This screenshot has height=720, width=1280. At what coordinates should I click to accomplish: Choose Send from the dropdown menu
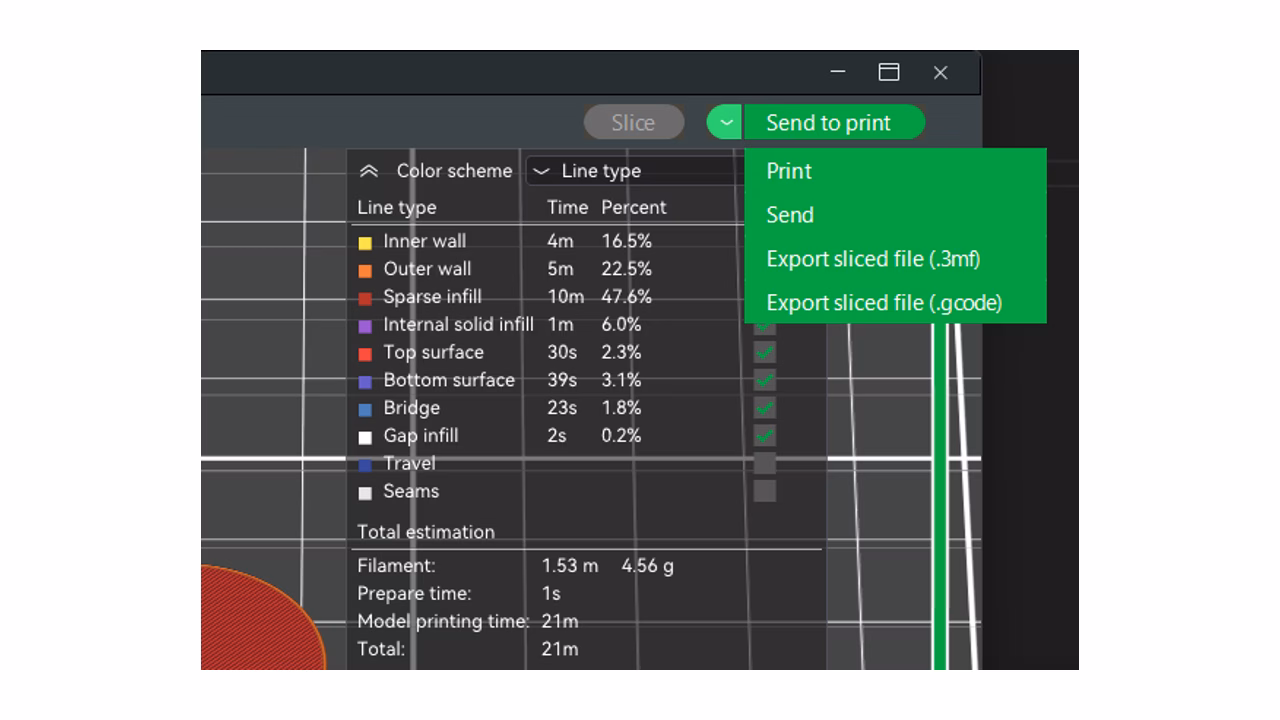pos(895,215)
